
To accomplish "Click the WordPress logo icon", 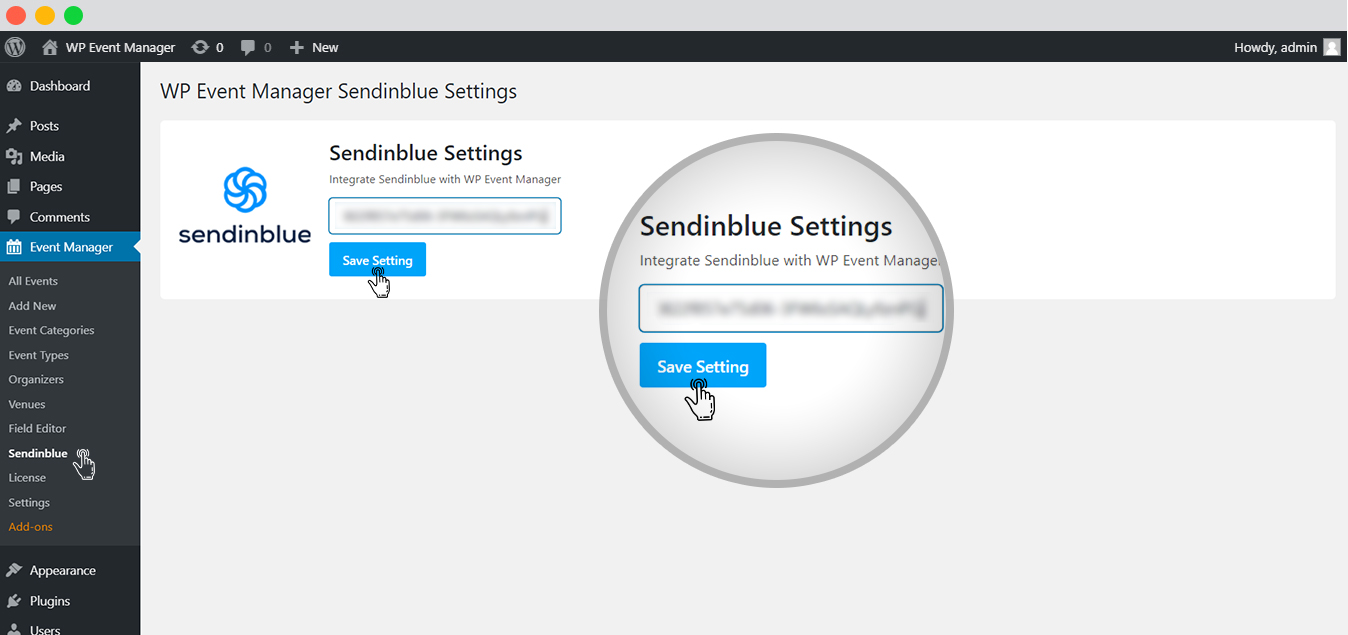I will (15, 47).
